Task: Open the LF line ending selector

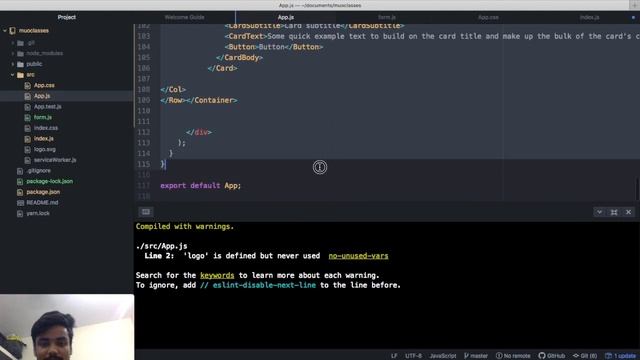Action: point(394,356)
